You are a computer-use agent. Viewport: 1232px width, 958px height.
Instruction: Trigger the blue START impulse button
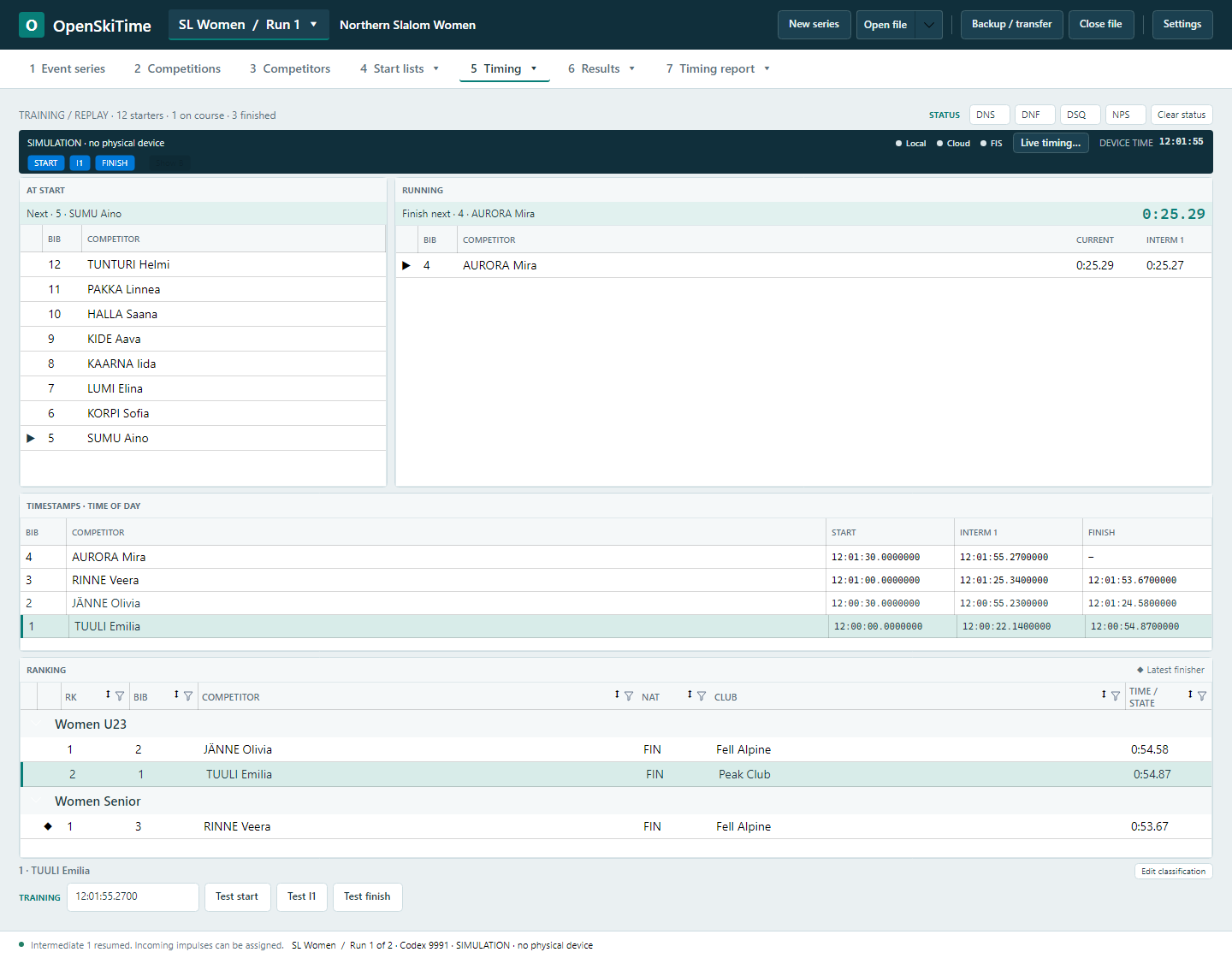point(46,163)
